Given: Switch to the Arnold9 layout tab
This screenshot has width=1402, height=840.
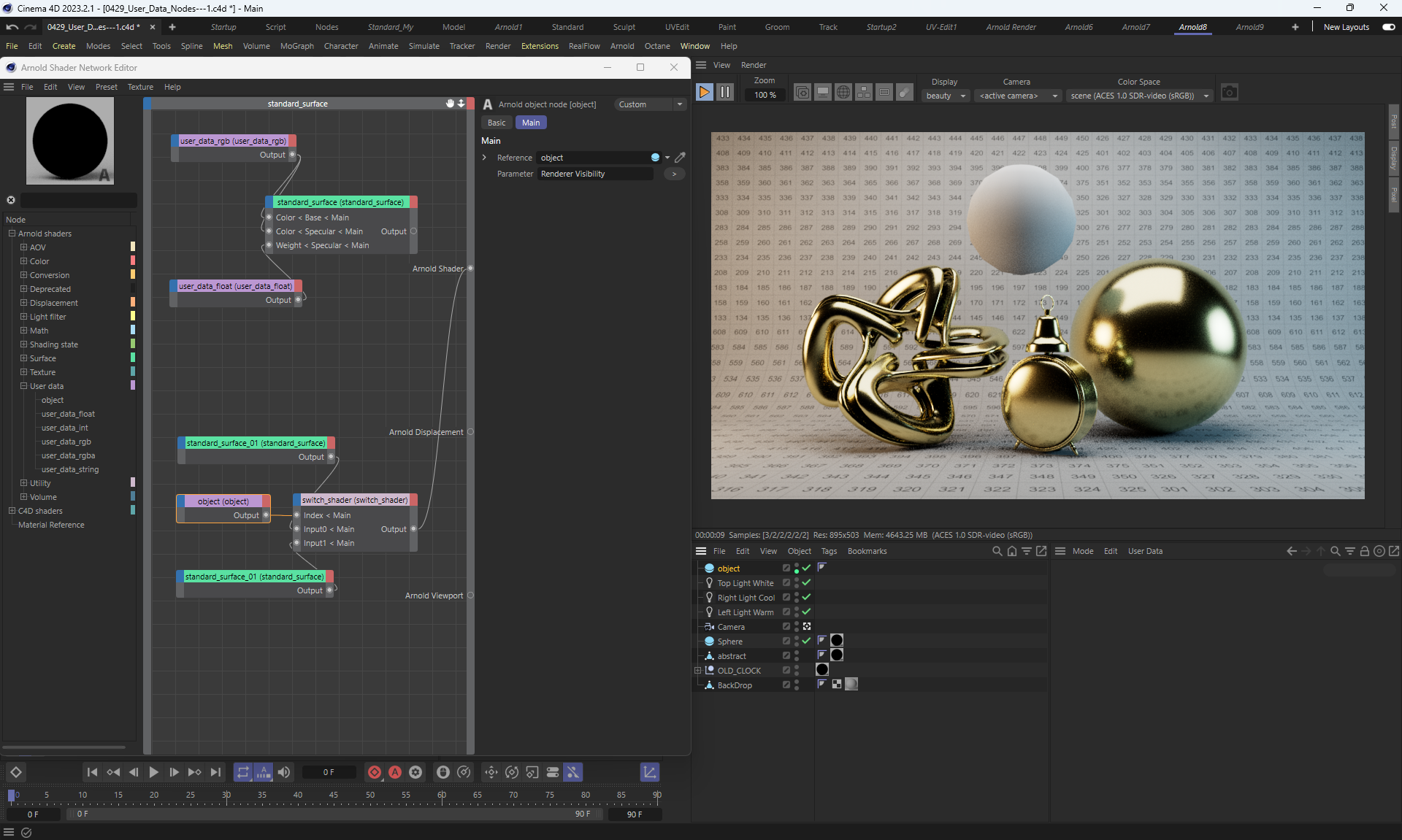Looking at the screenshot, I should (x=1249, y=27).
